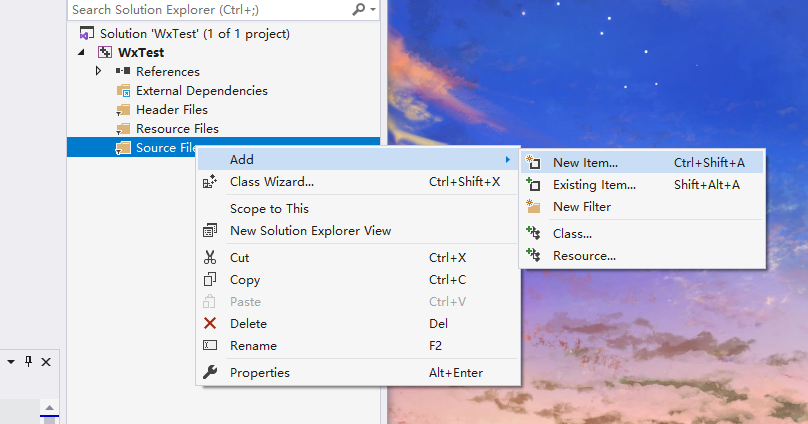Choose Scope to This
This screenshot has width=808, height=424.
pyautogui.click(x=357, y=209)
